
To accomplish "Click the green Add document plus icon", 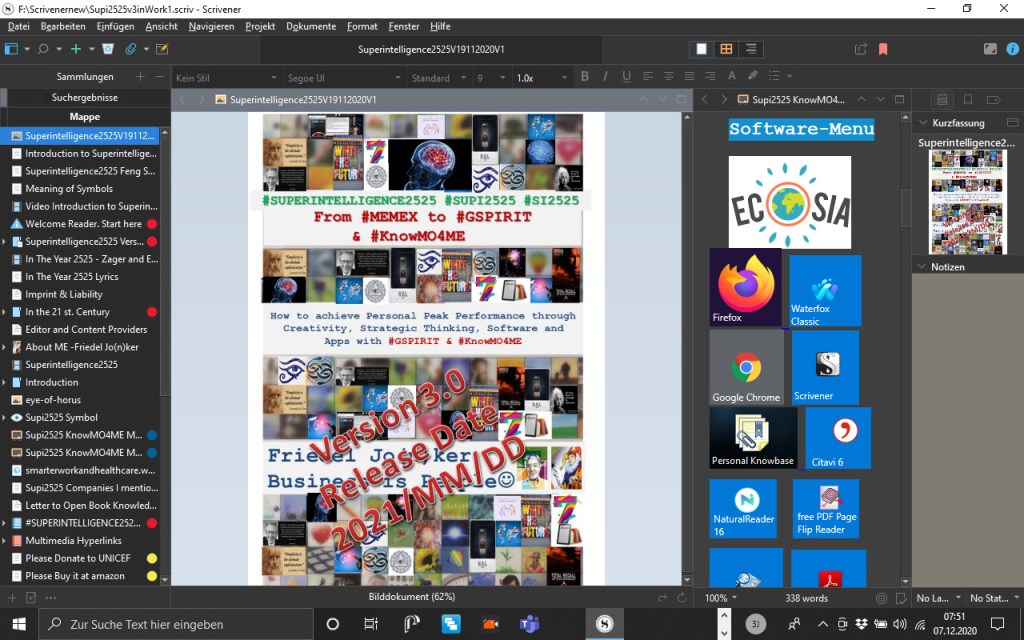I will point(75,48).
